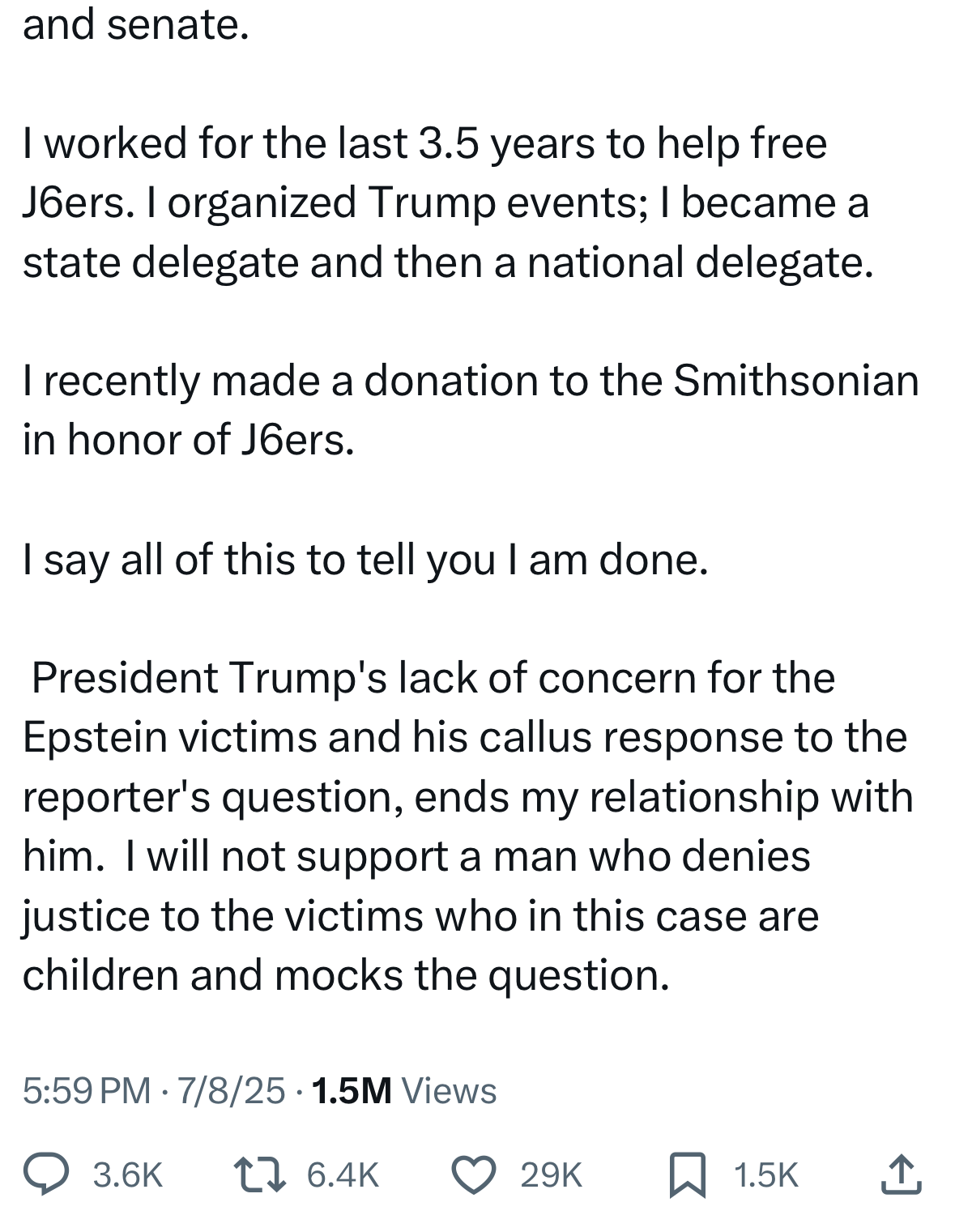Tap the reply speech bubble icon
The image size is (955, 1232).
(45, 1175)
